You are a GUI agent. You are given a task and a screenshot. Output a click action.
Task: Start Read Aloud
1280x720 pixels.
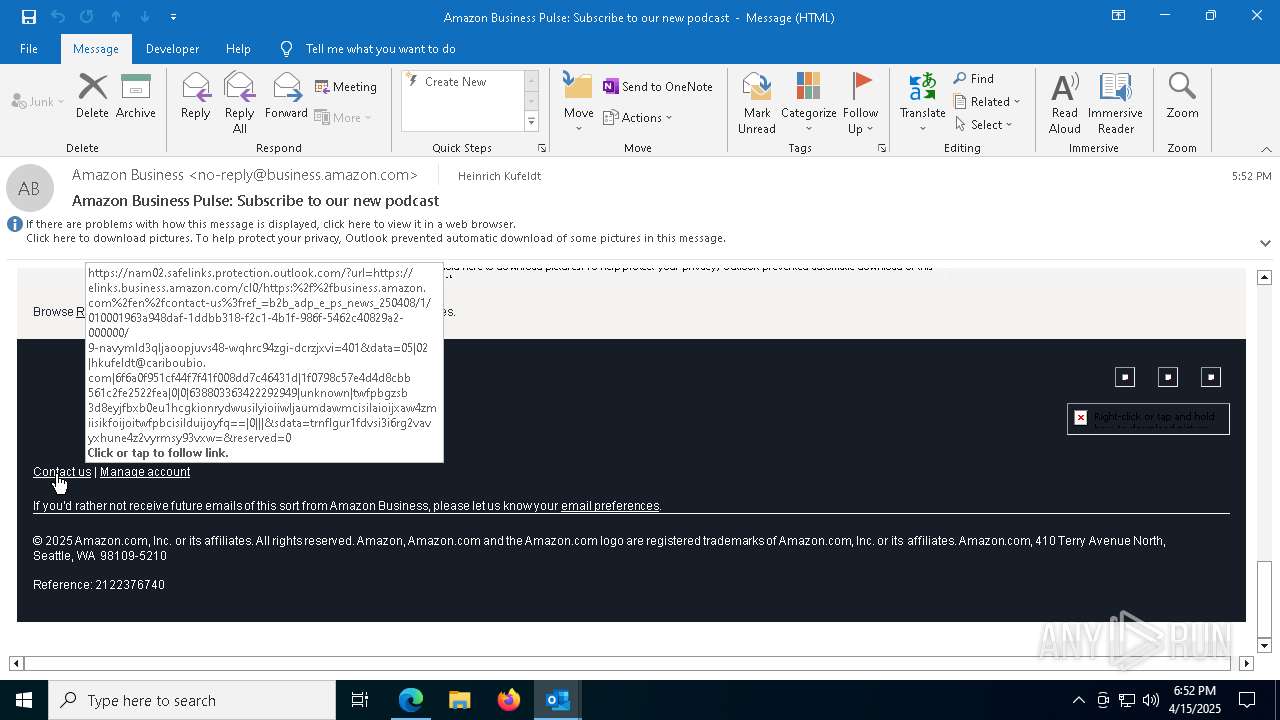(x=1065, y=103)
